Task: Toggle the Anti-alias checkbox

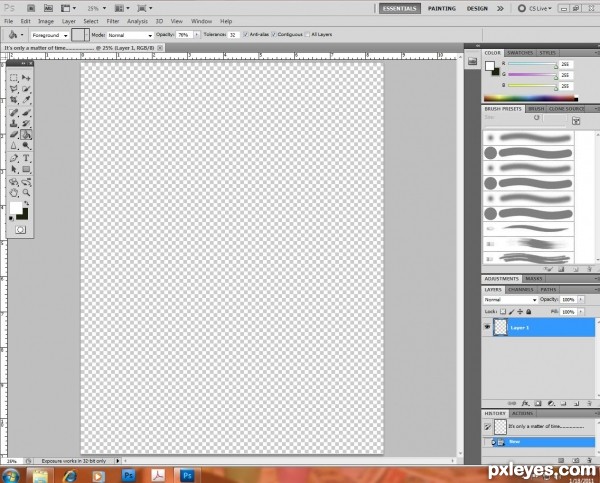Action: point(246,34)
